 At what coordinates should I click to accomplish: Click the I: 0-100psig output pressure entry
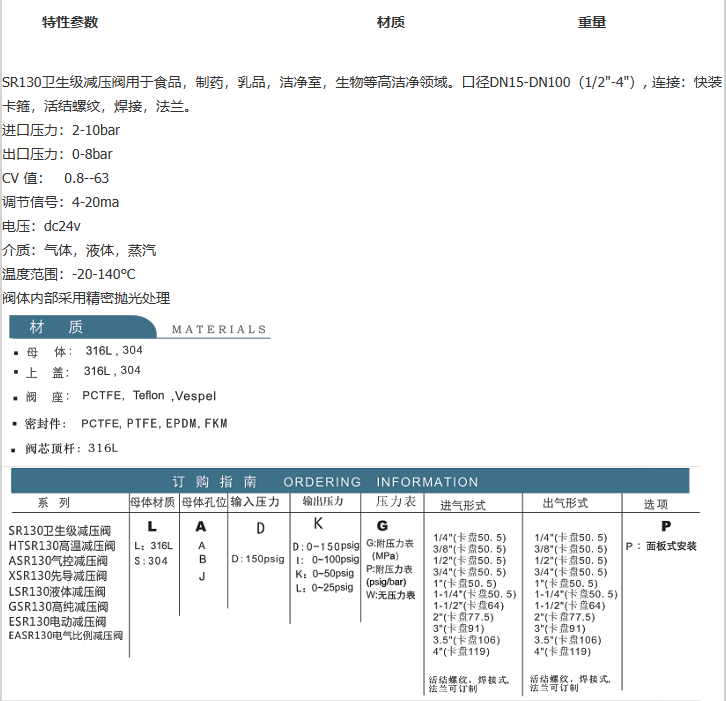point(327,560)
